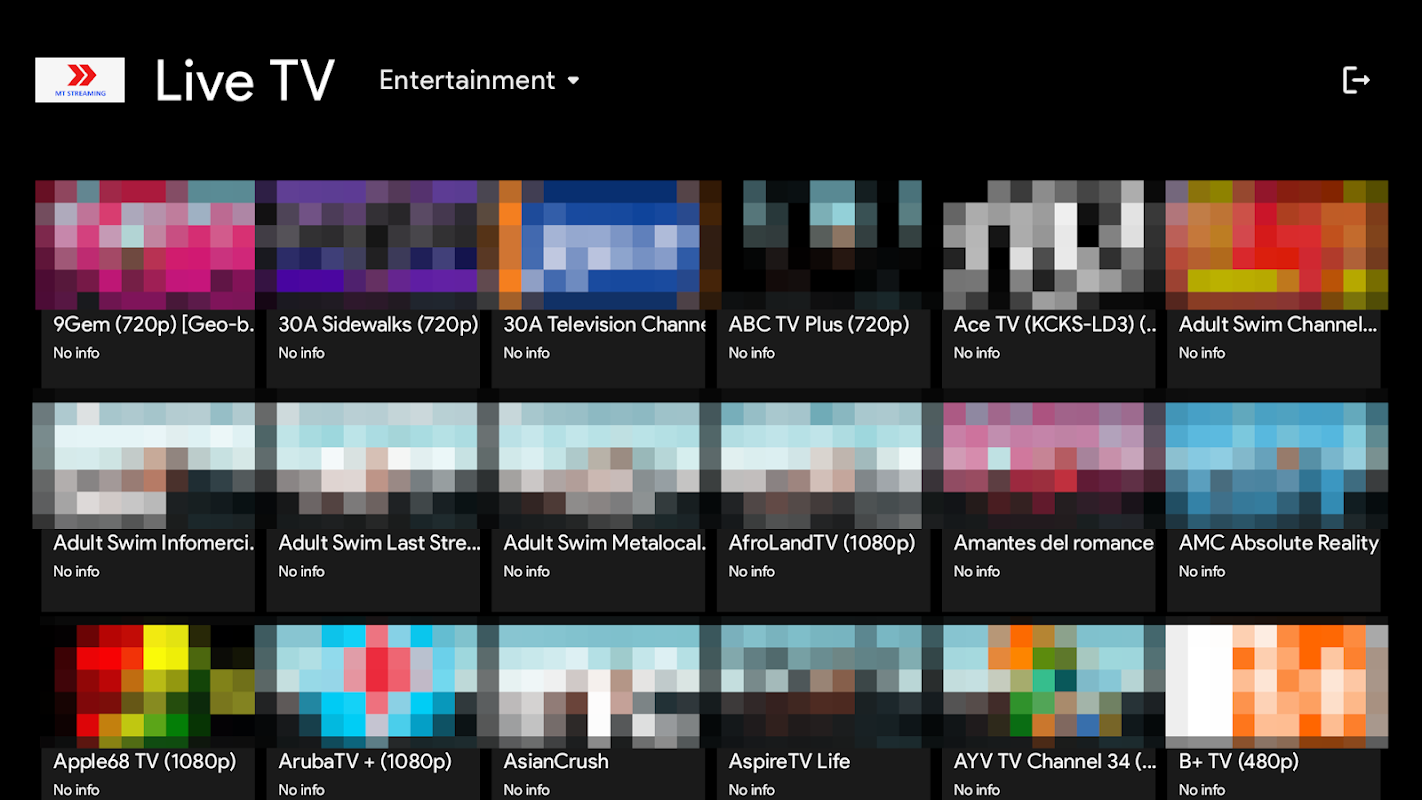Image resolution: width=1422 pixels, height=800 pixels.
Task: Open the AfroLandTV (1080p) thumbnail
Action: (x=822, y=466)
